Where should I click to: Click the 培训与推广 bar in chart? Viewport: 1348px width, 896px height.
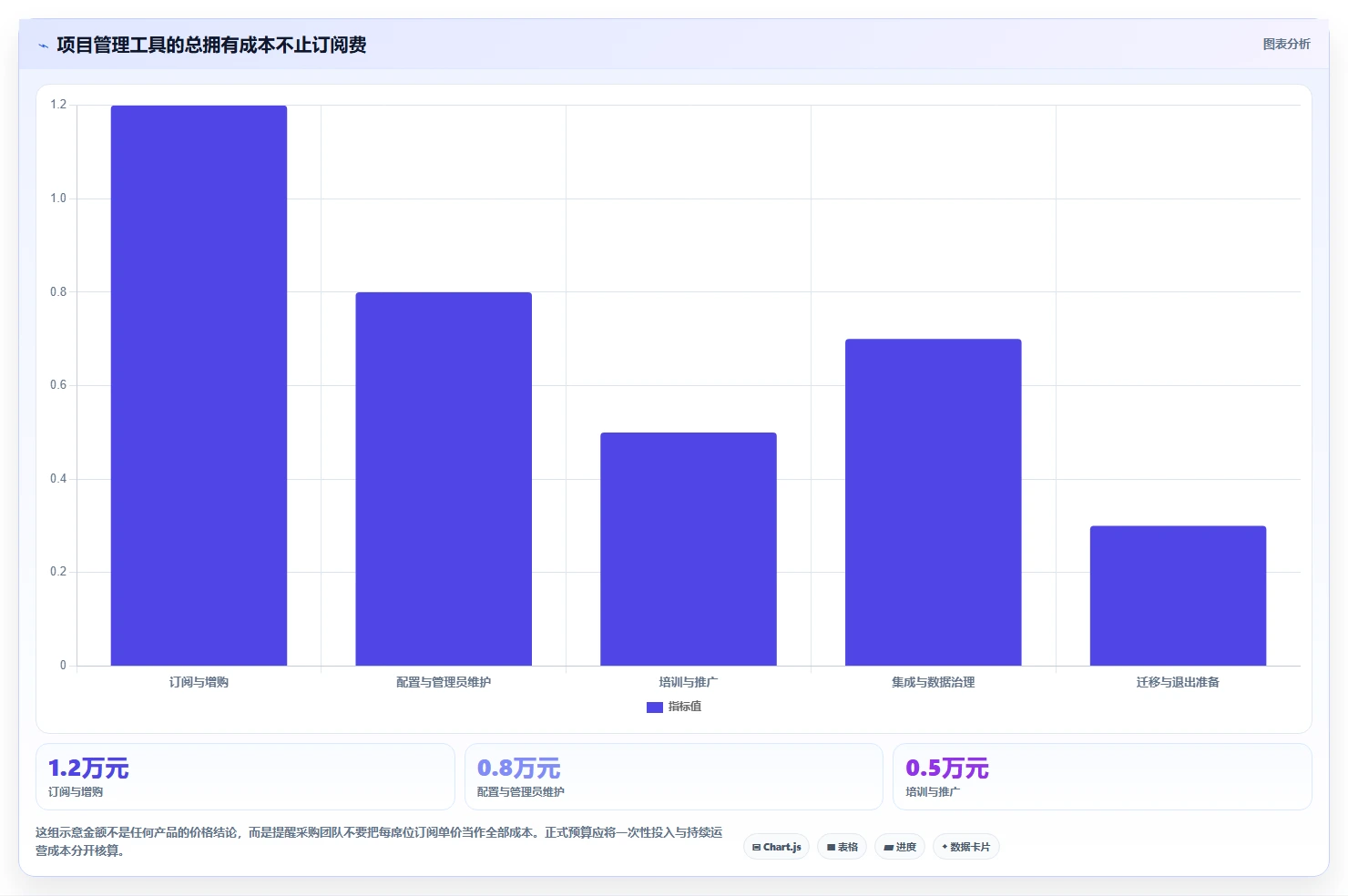[x=689, y=549]
